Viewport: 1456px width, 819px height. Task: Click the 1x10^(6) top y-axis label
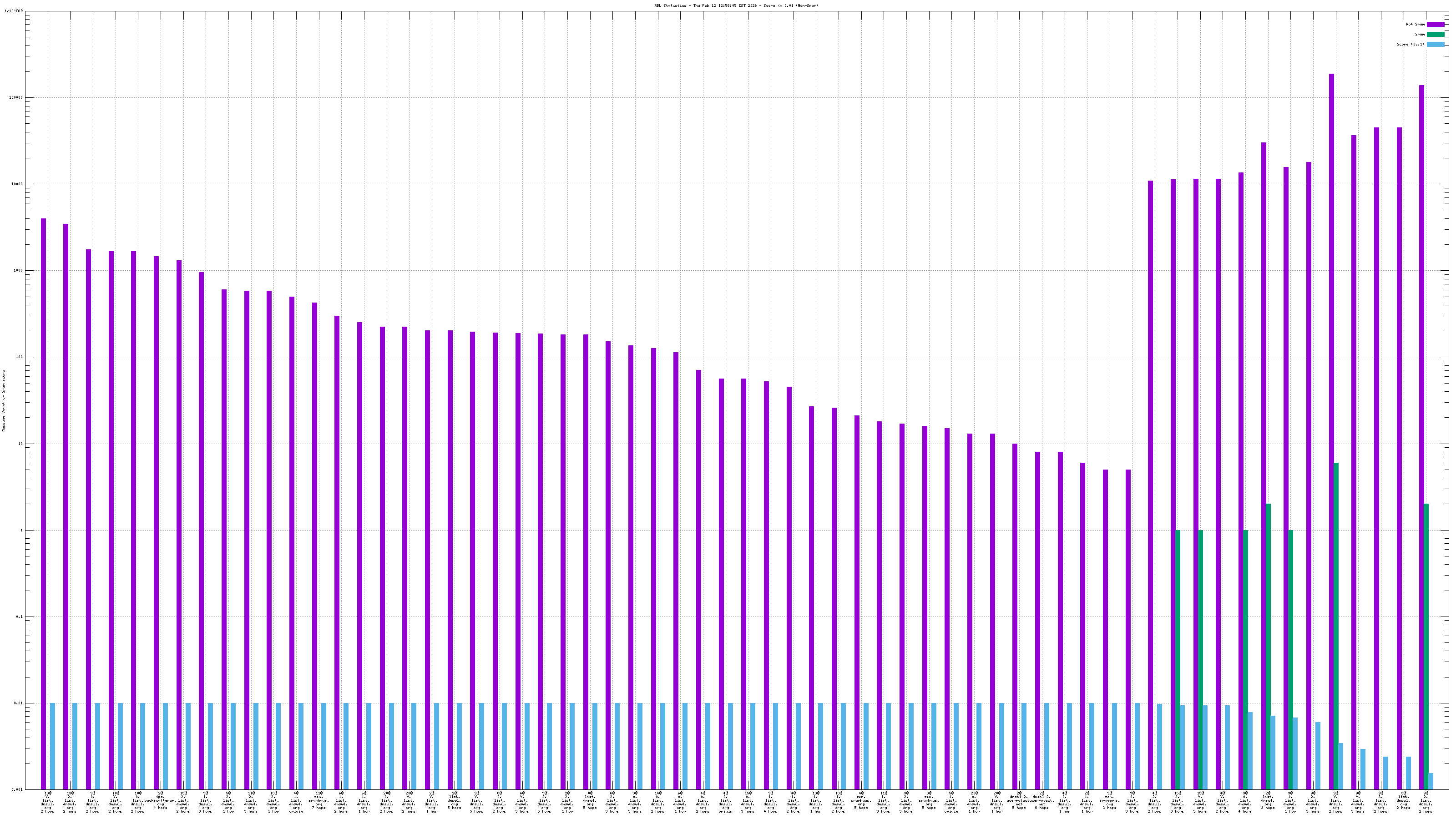[x=14, y=11]
